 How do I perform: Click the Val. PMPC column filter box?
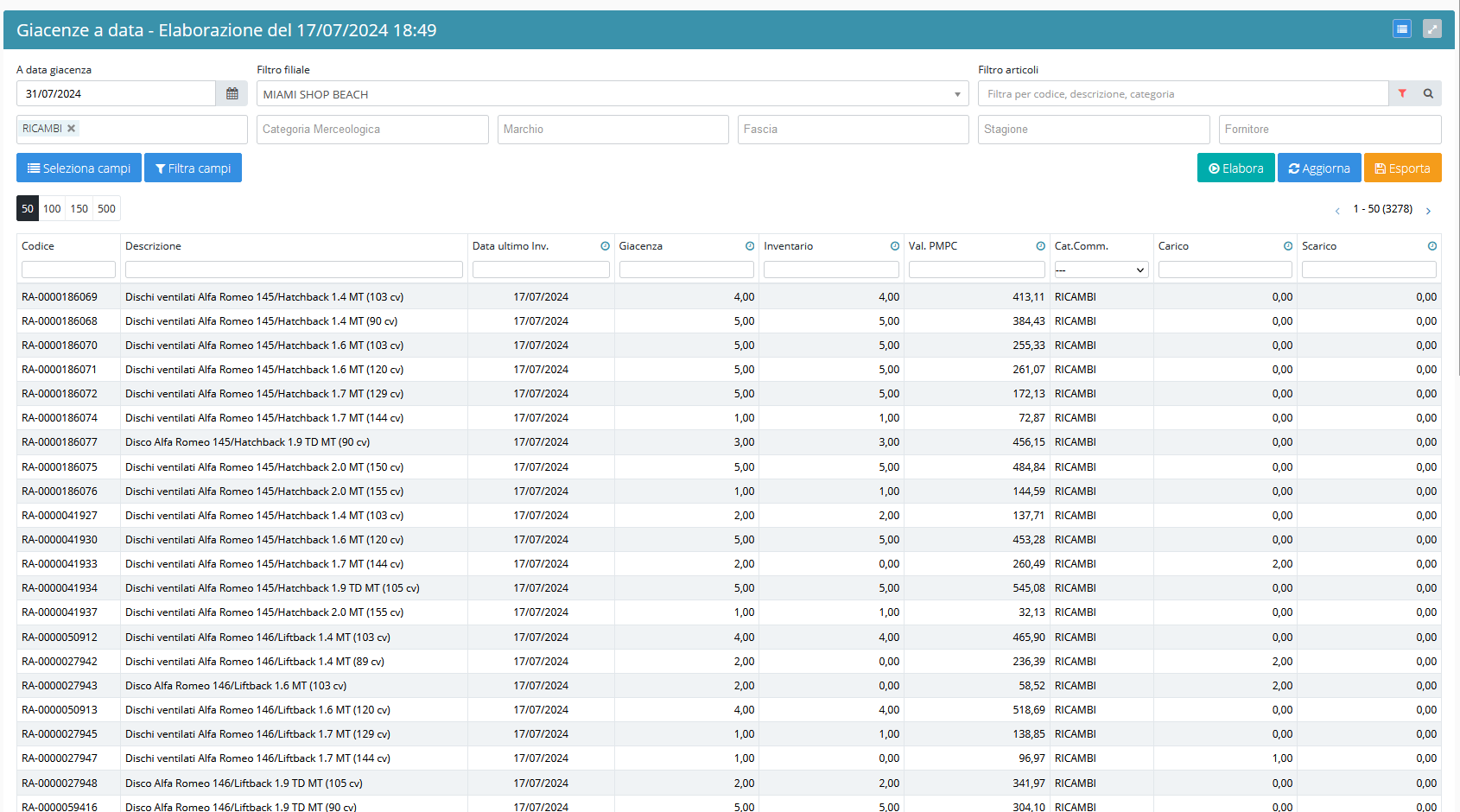[x=976, y=270]
